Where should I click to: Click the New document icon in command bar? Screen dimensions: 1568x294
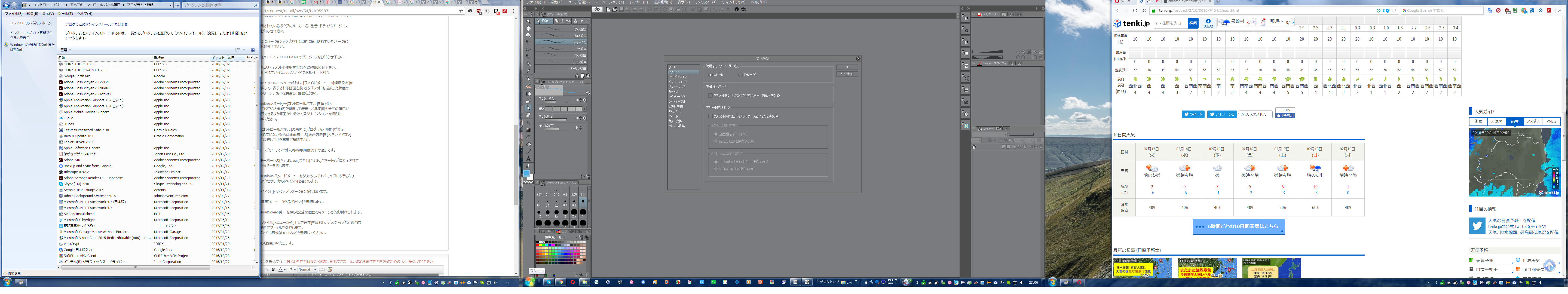(609, 9)
